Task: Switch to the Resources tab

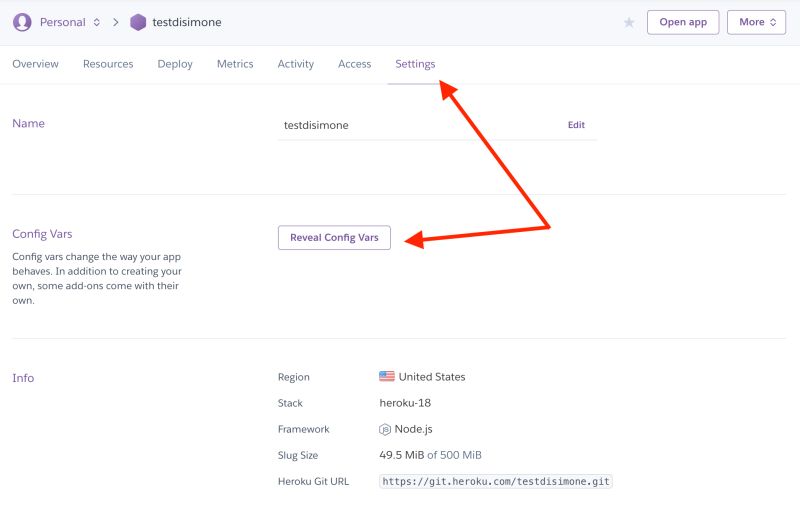Action: [108, 64]
